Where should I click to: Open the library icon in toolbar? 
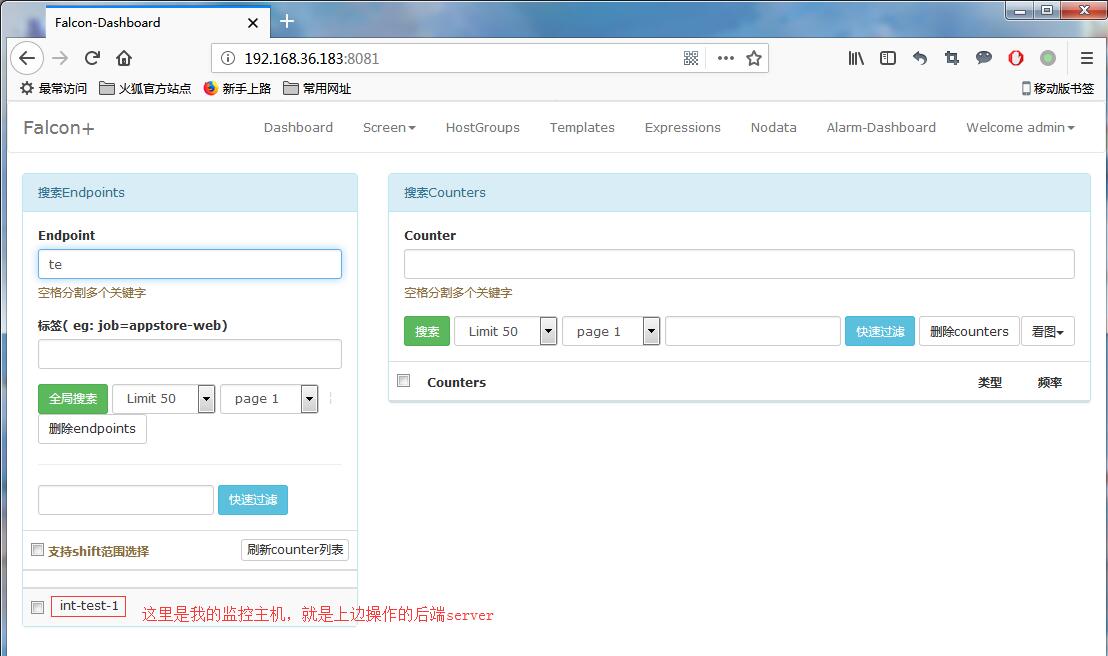click(x=856, y=58)
